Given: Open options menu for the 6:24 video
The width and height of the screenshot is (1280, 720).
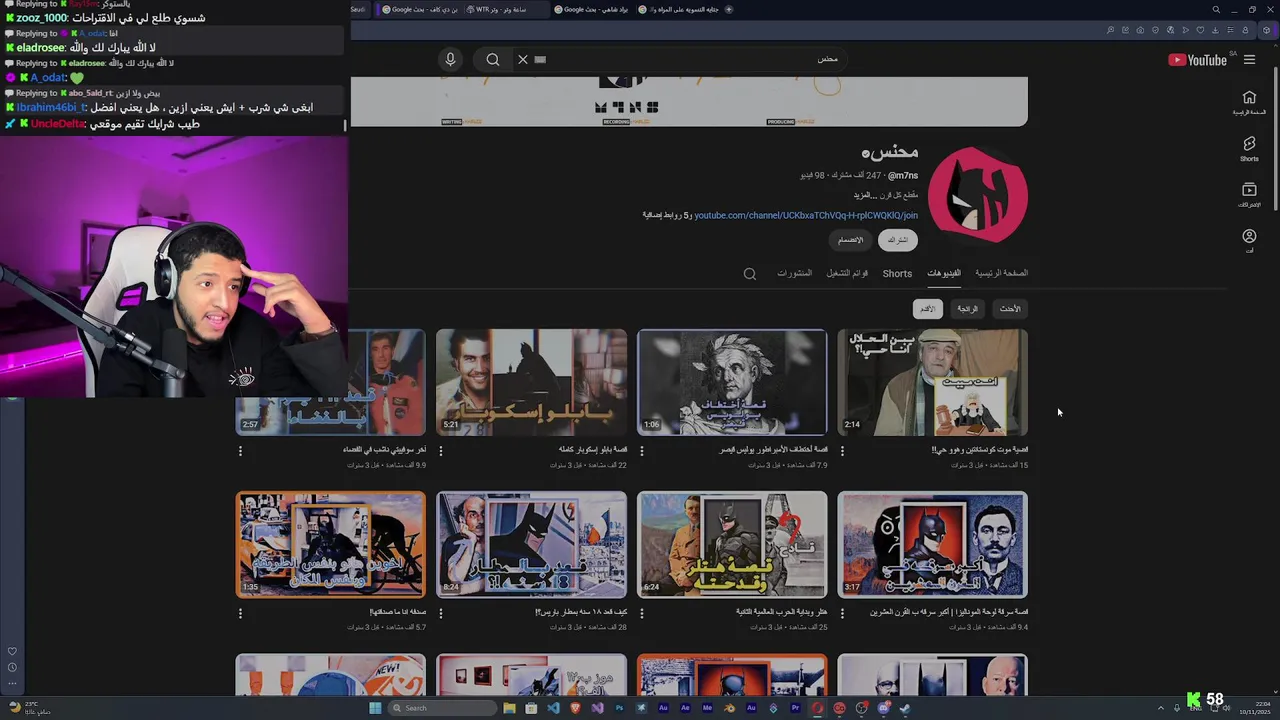Looking at the screenshot, I should coord(641,613).
